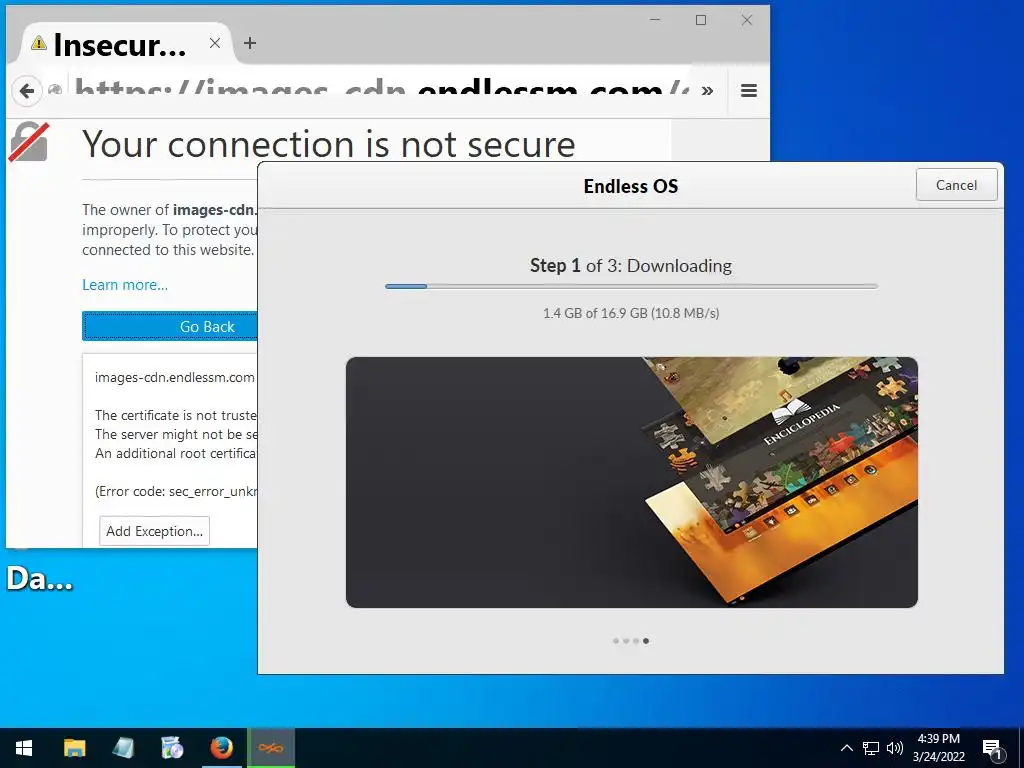The width and height of the screenshot is (1024, 768).
Task: Select the first slideshow page dot
Action: [x=616, y=641]
